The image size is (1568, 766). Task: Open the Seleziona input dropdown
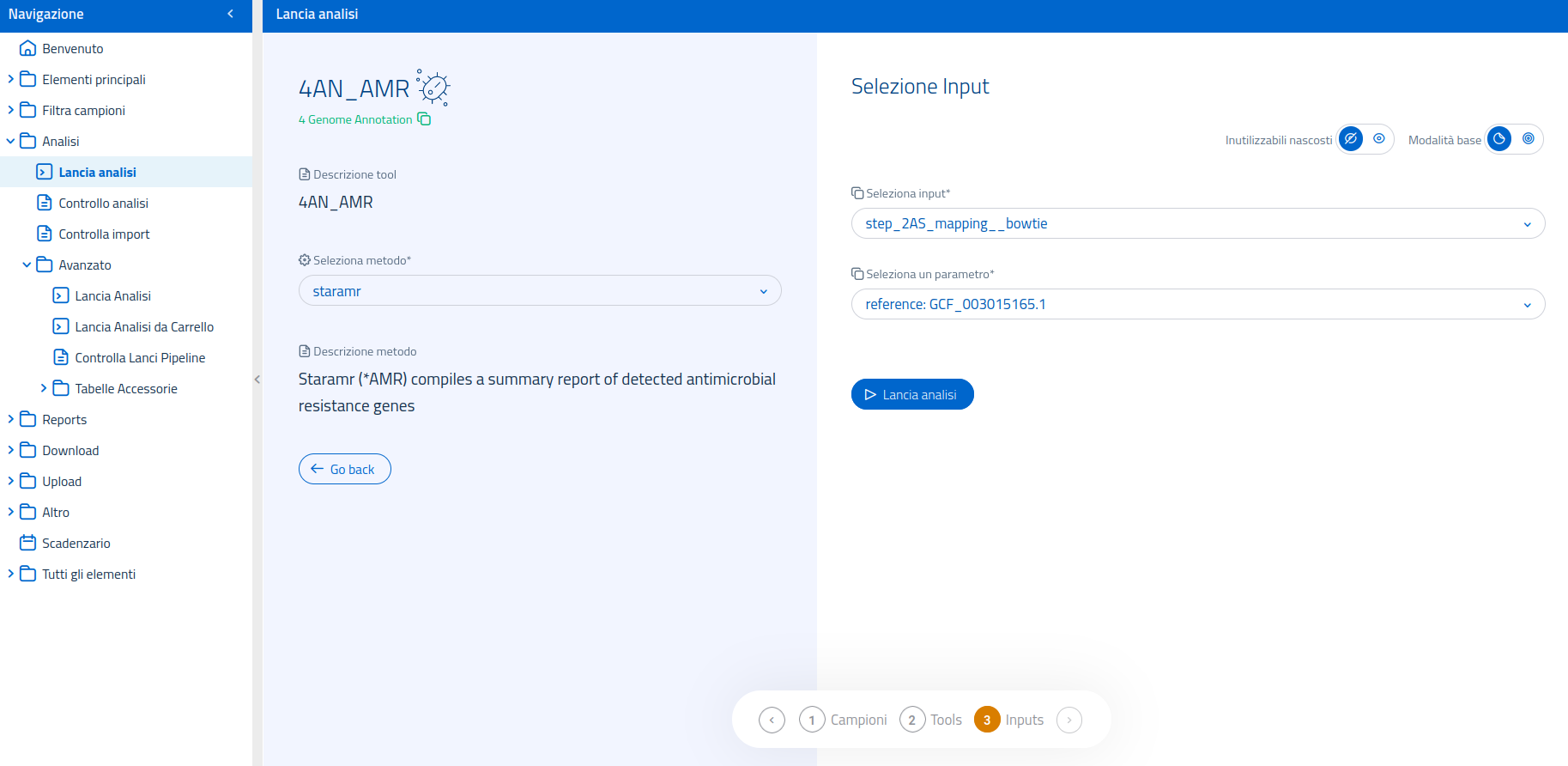pos(1197,223)
